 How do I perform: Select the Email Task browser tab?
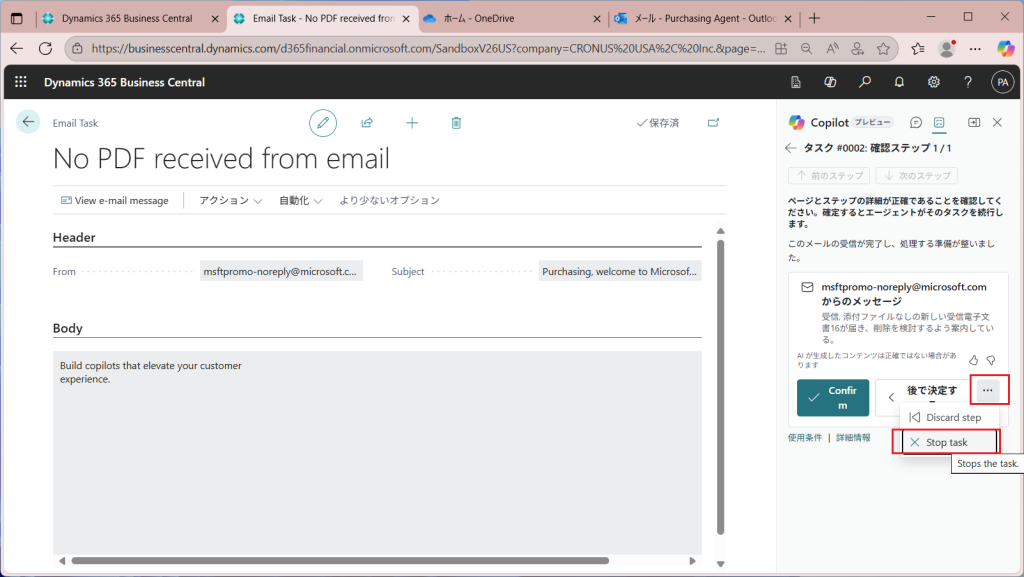pyautogui.click(x=320, y=18)
